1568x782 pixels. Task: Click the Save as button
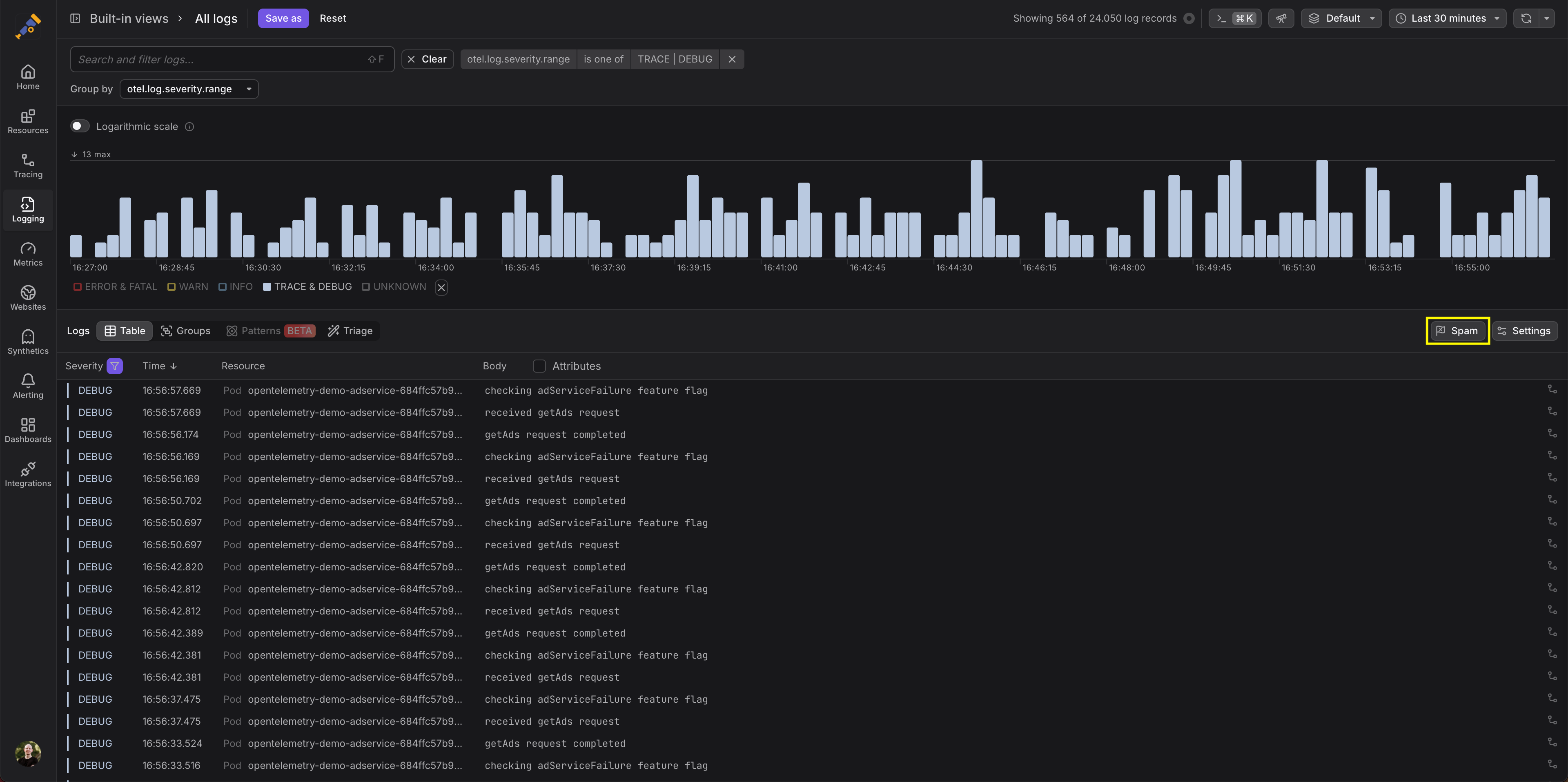point(283,18)
